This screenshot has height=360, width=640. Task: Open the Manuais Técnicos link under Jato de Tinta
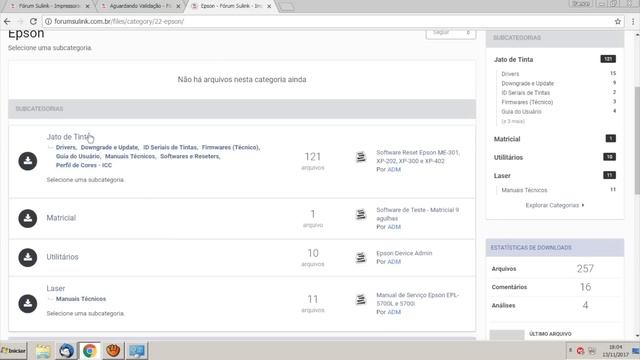coord(130,156)
